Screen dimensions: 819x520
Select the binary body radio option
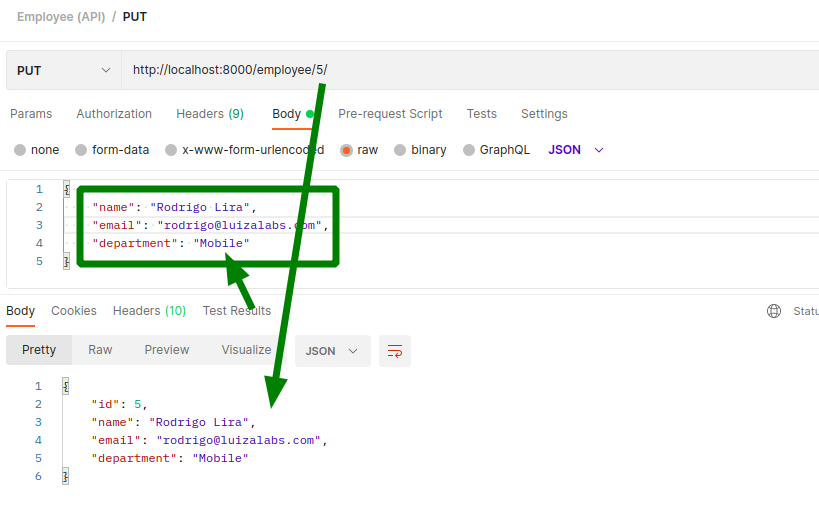(400, 150)
